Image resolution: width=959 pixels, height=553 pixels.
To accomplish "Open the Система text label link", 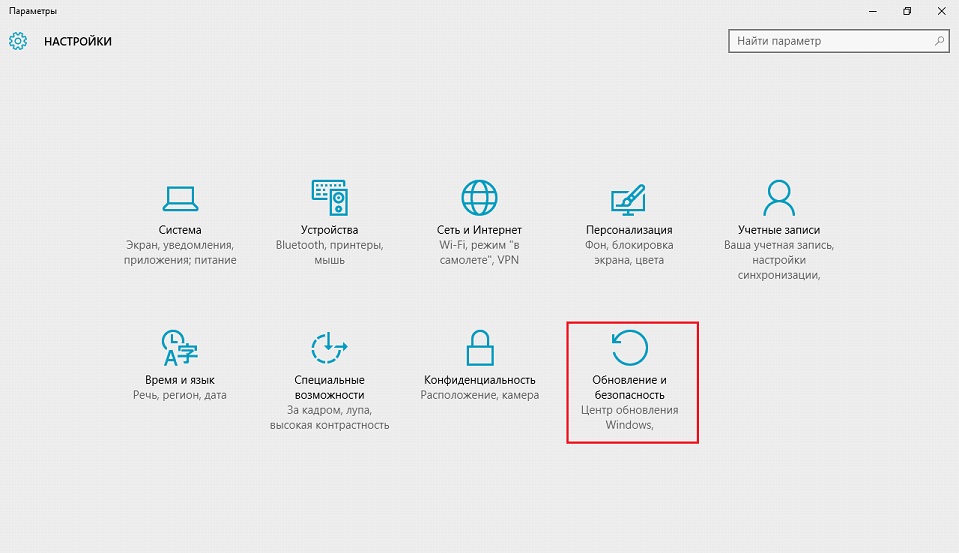I will (180, 230).
